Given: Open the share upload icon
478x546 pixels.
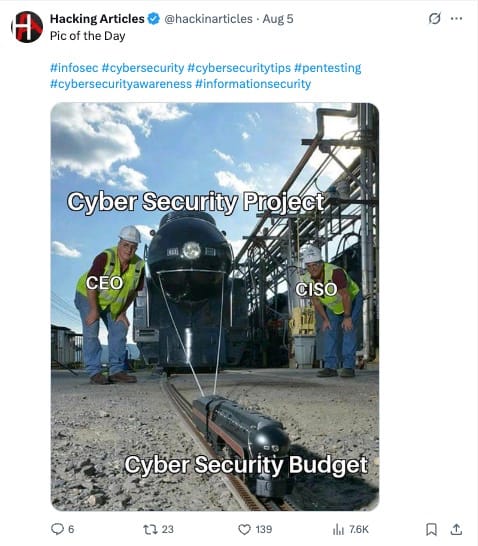Looking at the screenshot, I should coord(456,529).
